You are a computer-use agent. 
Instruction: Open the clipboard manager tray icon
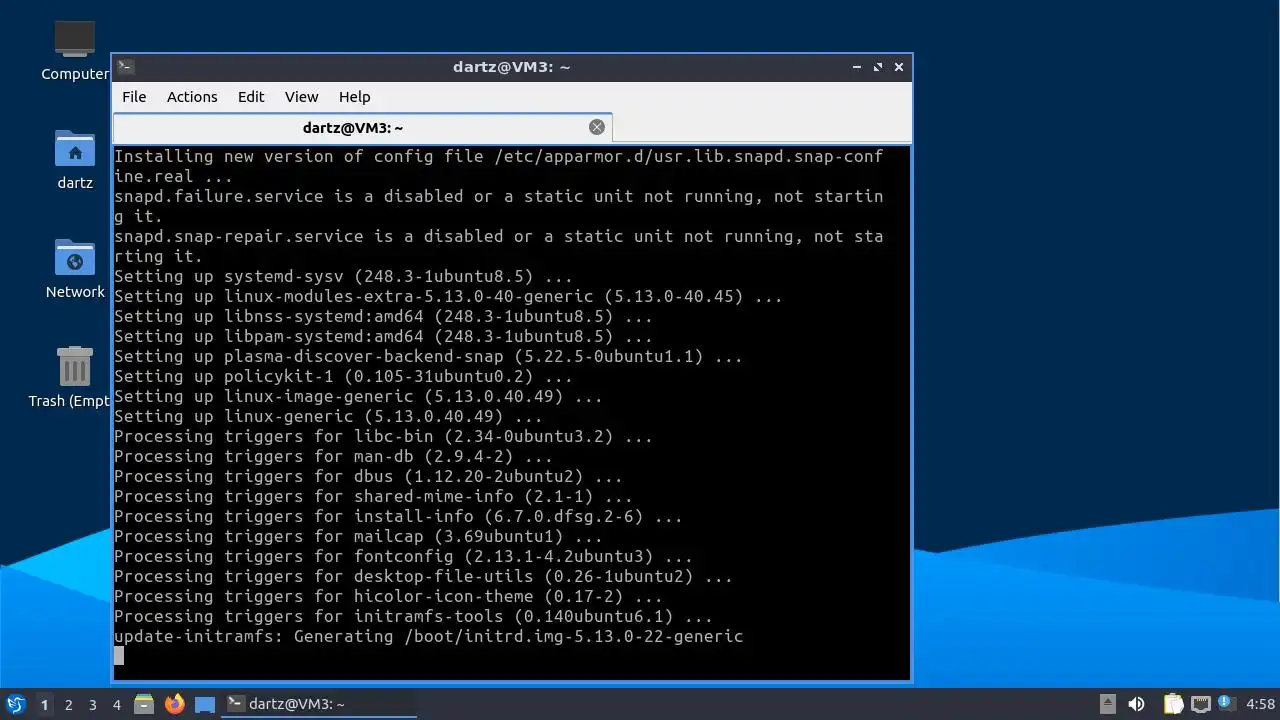click(1173, 704)
